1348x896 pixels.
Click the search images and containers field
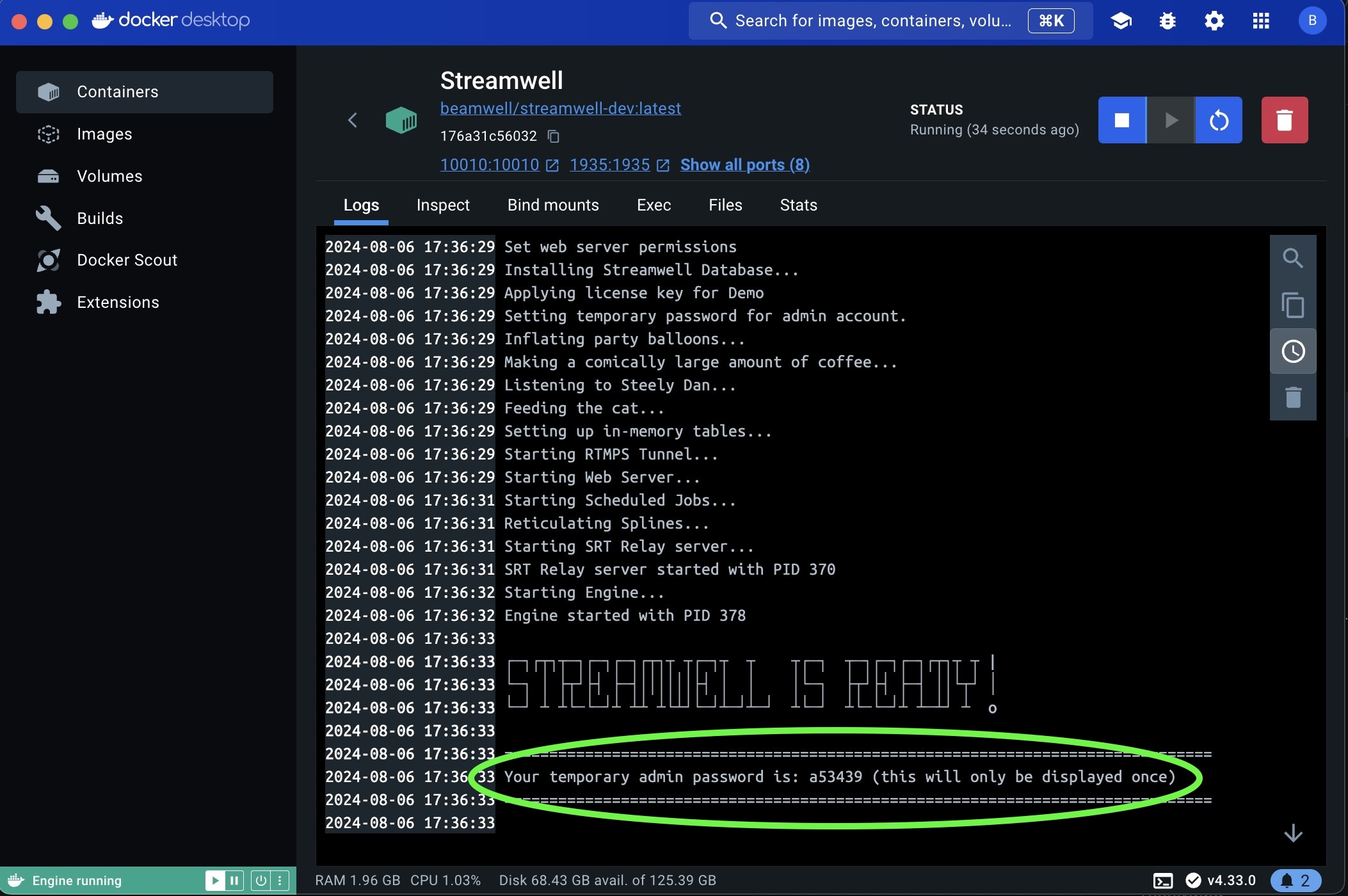872,21
